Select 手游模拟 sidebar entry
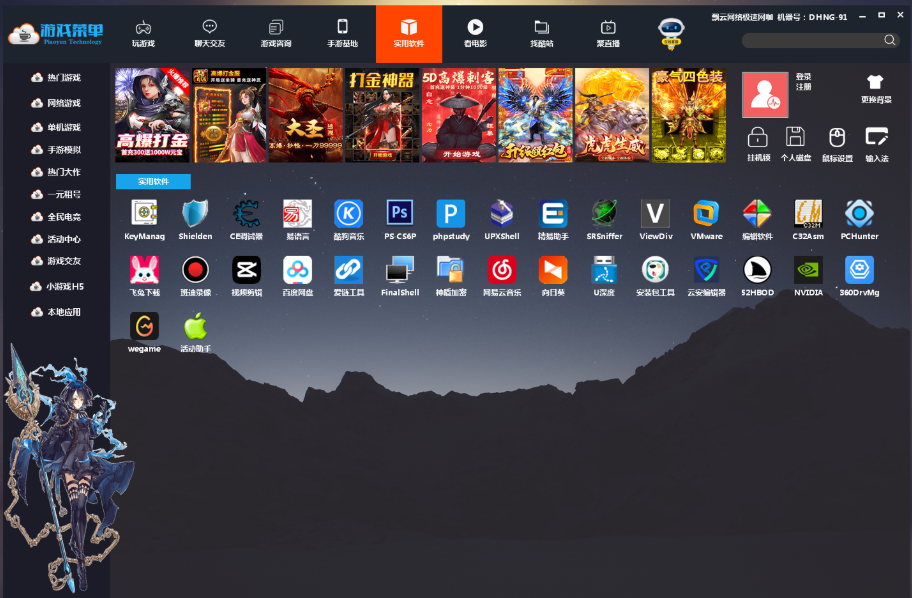 pos(56,150)
